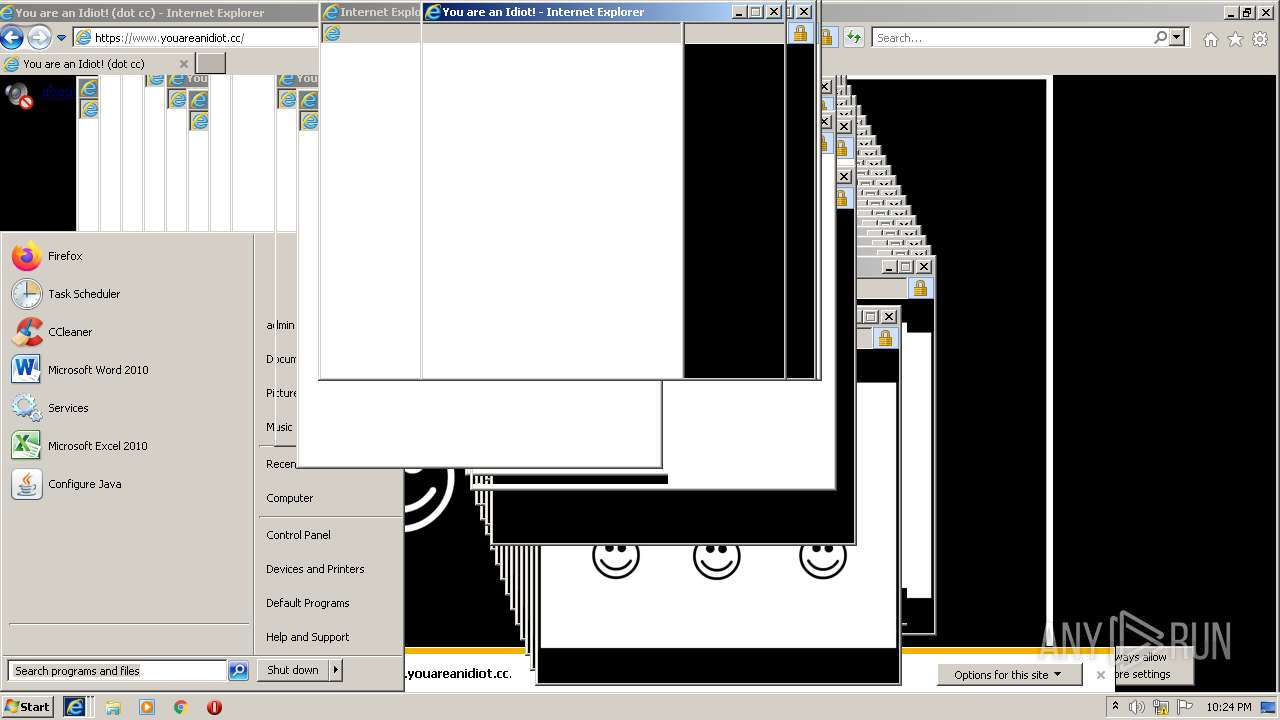Click the magnifier icon in the Search box
Screen dimensions: 1280x720
pyautogui.click(x=1160, y=37)
